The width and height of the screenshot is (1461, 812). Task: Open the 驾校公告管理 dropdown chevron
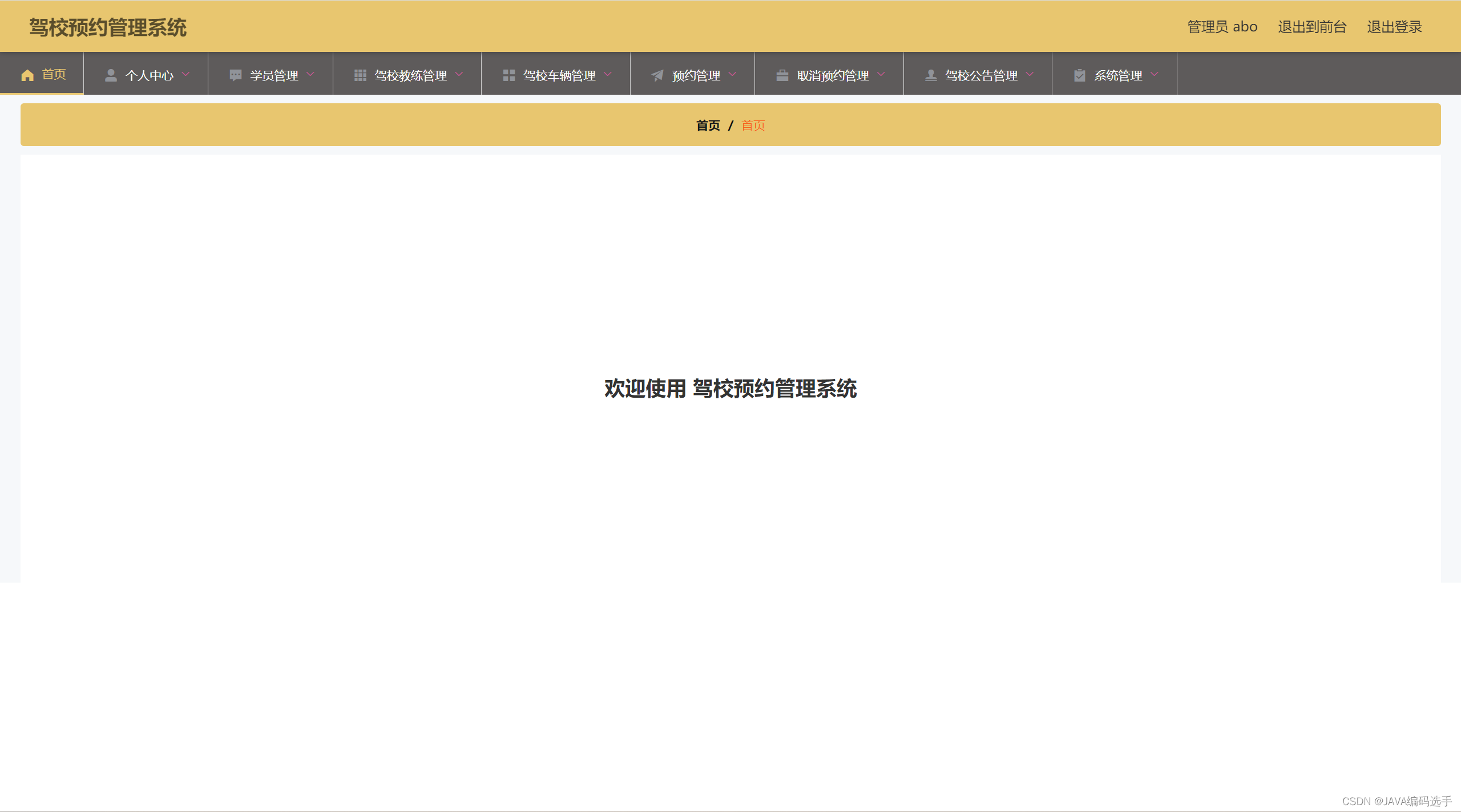coord(1030,74)
